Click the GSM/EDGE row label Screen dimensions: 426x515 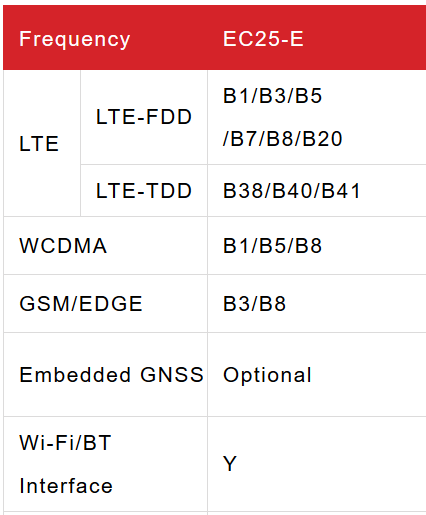pyautogui.click(x=81, y=304)
